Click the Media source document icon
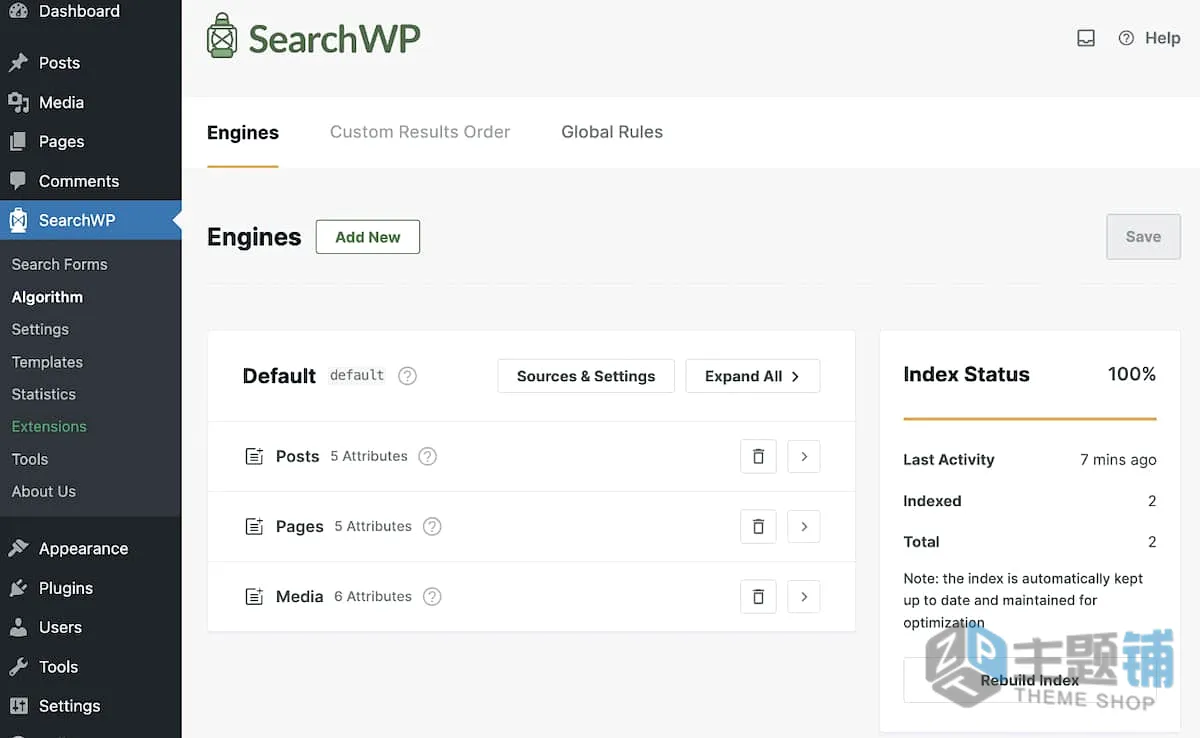The image size is (1200, 738). (x=254, y=596)
